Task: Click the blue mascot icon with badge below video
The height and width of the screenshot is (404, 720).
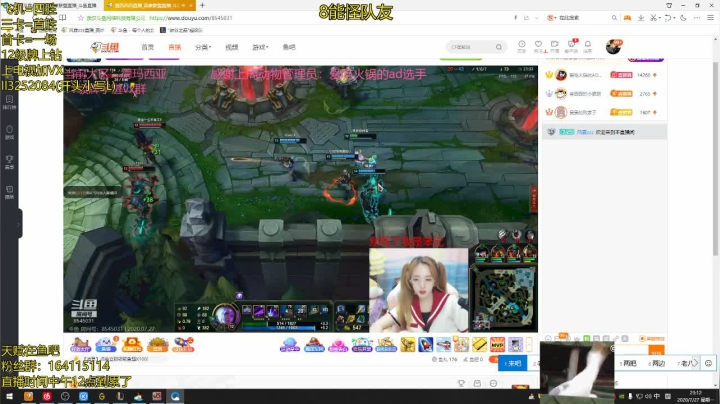Action: [x=106, y=344]
